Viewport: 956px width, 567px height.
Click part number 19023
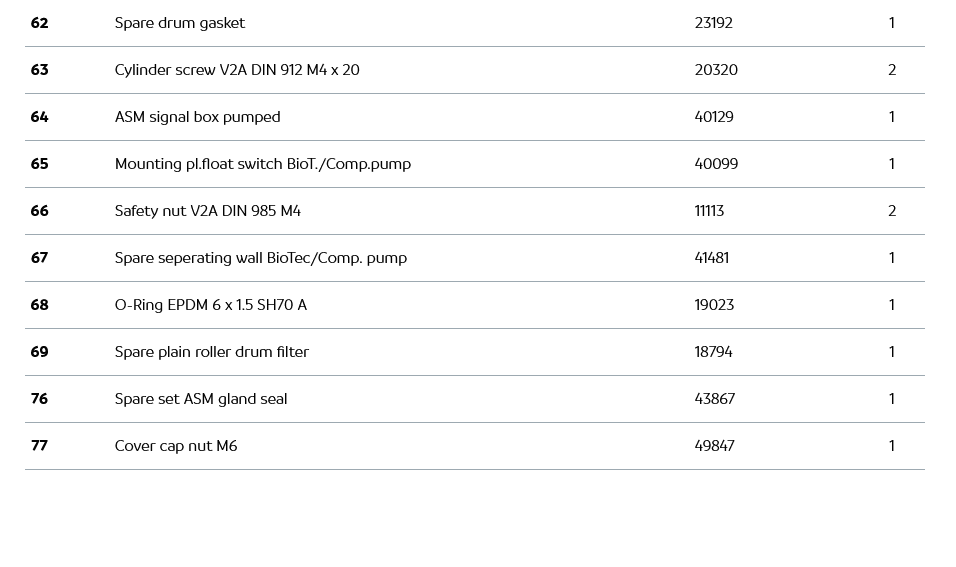(714, 305)
